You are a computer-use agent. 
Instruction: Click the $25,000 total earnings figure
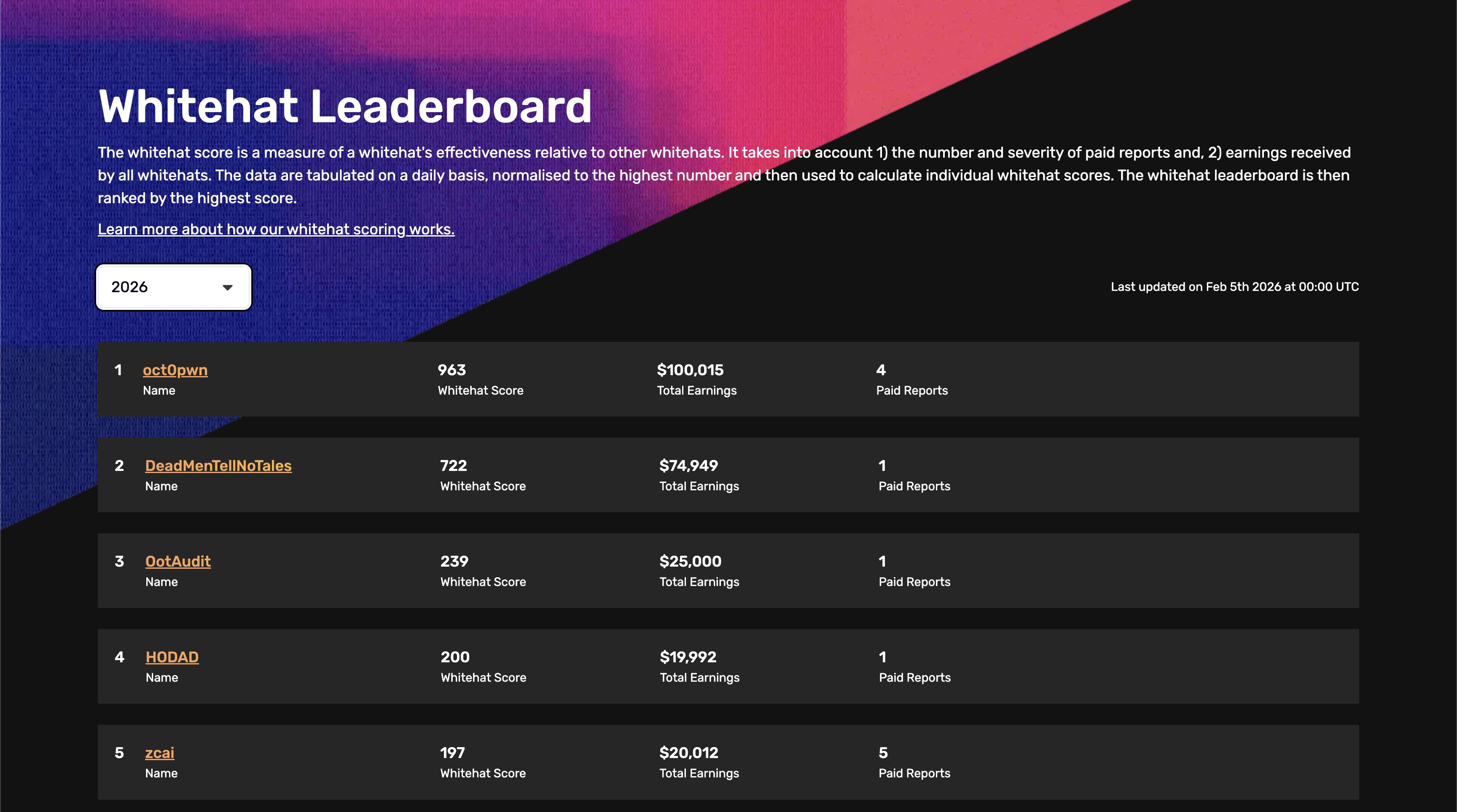[x=690, y=561]
